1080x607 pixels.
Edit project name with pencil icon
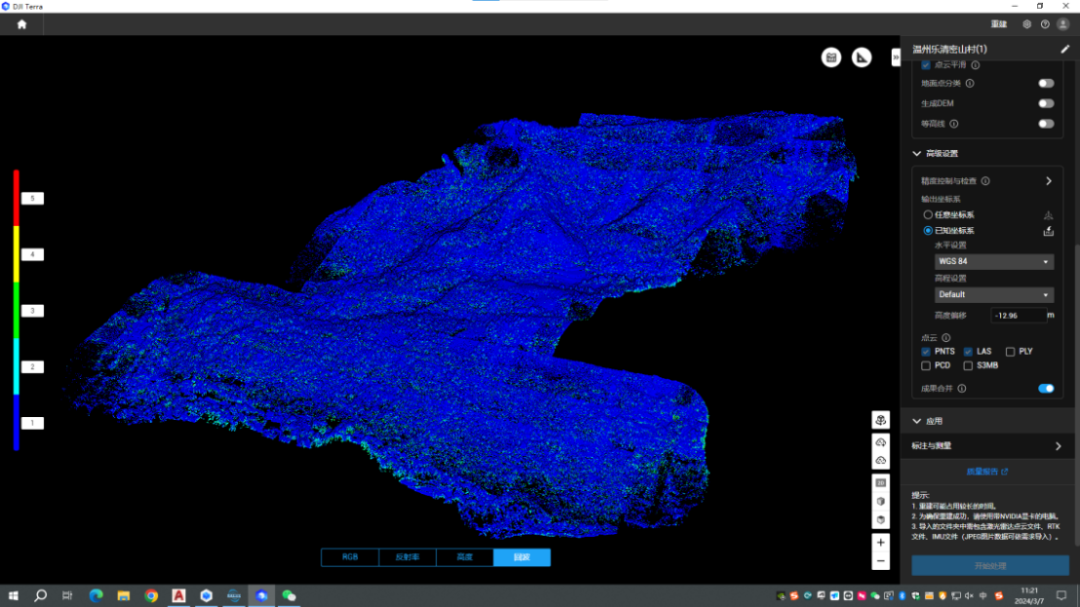click(1065, 49)
